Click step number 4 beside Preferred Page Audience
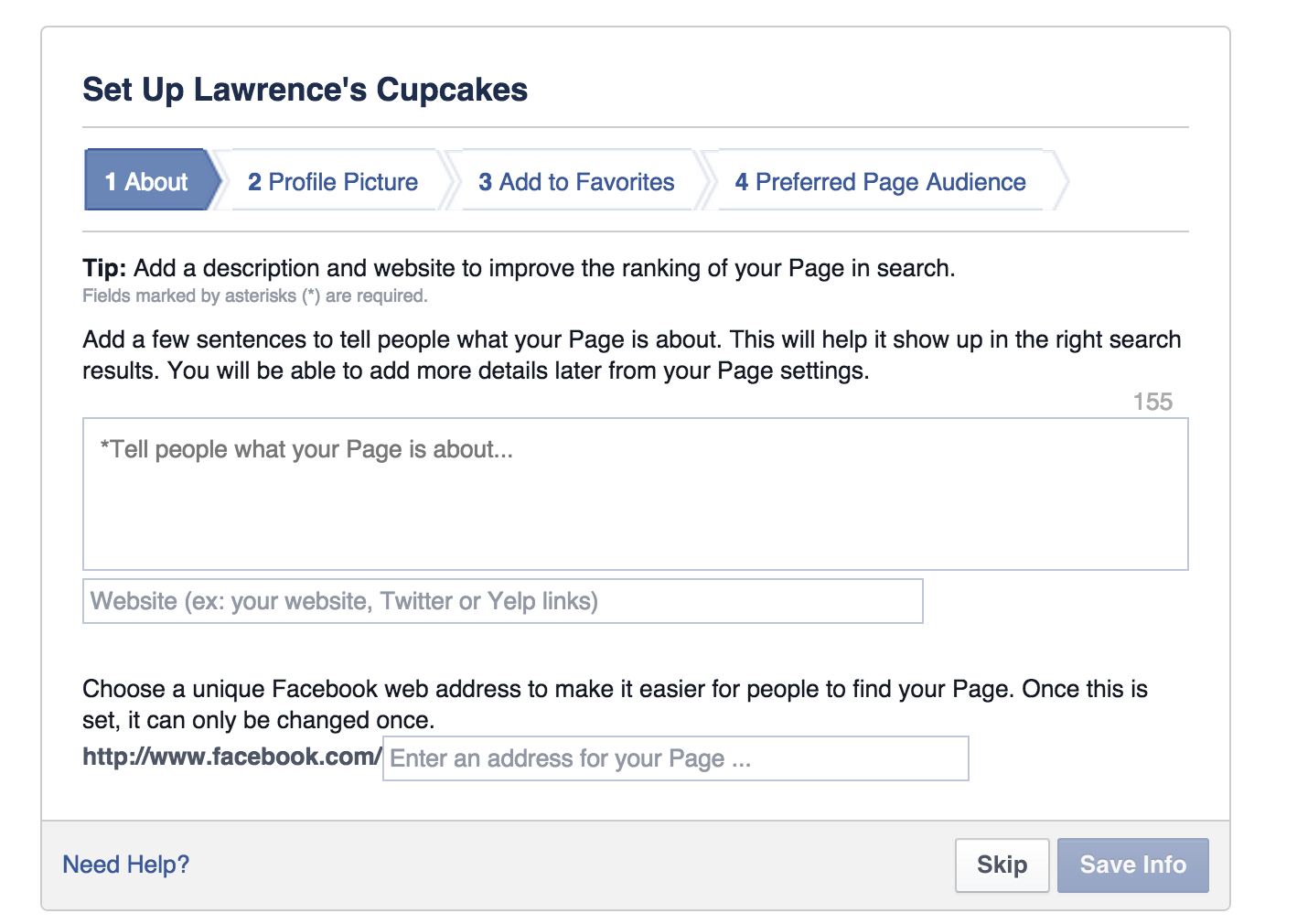The height and width of the screenshot is (924, 1297). [742, 182]
